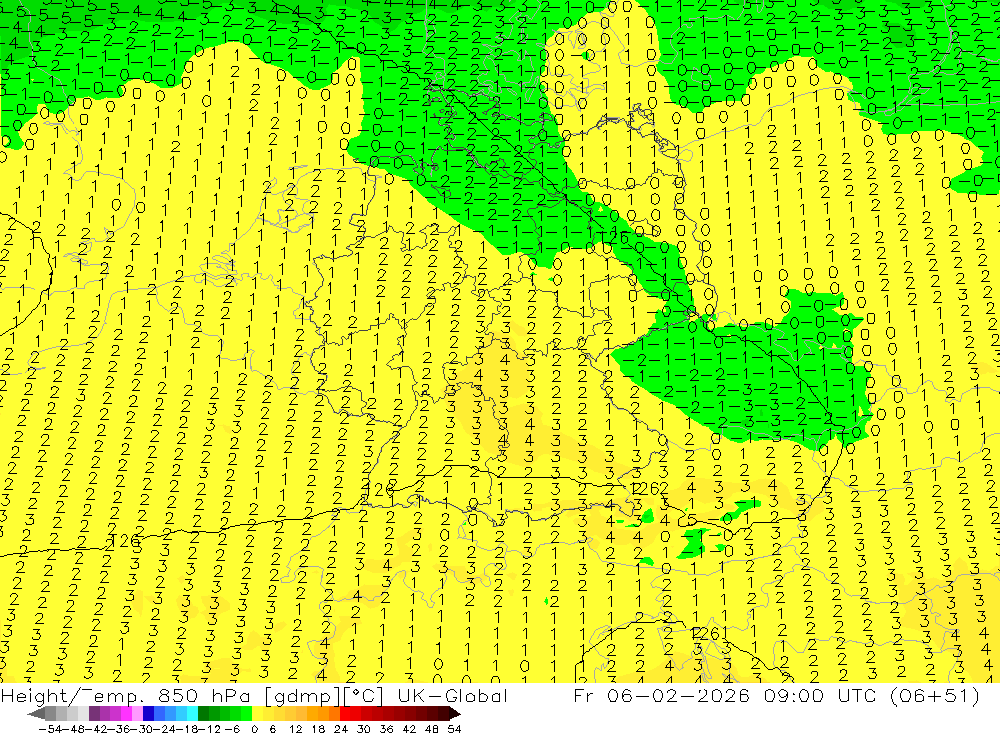Select the bright red legend swatch at 24

(345, 713)
